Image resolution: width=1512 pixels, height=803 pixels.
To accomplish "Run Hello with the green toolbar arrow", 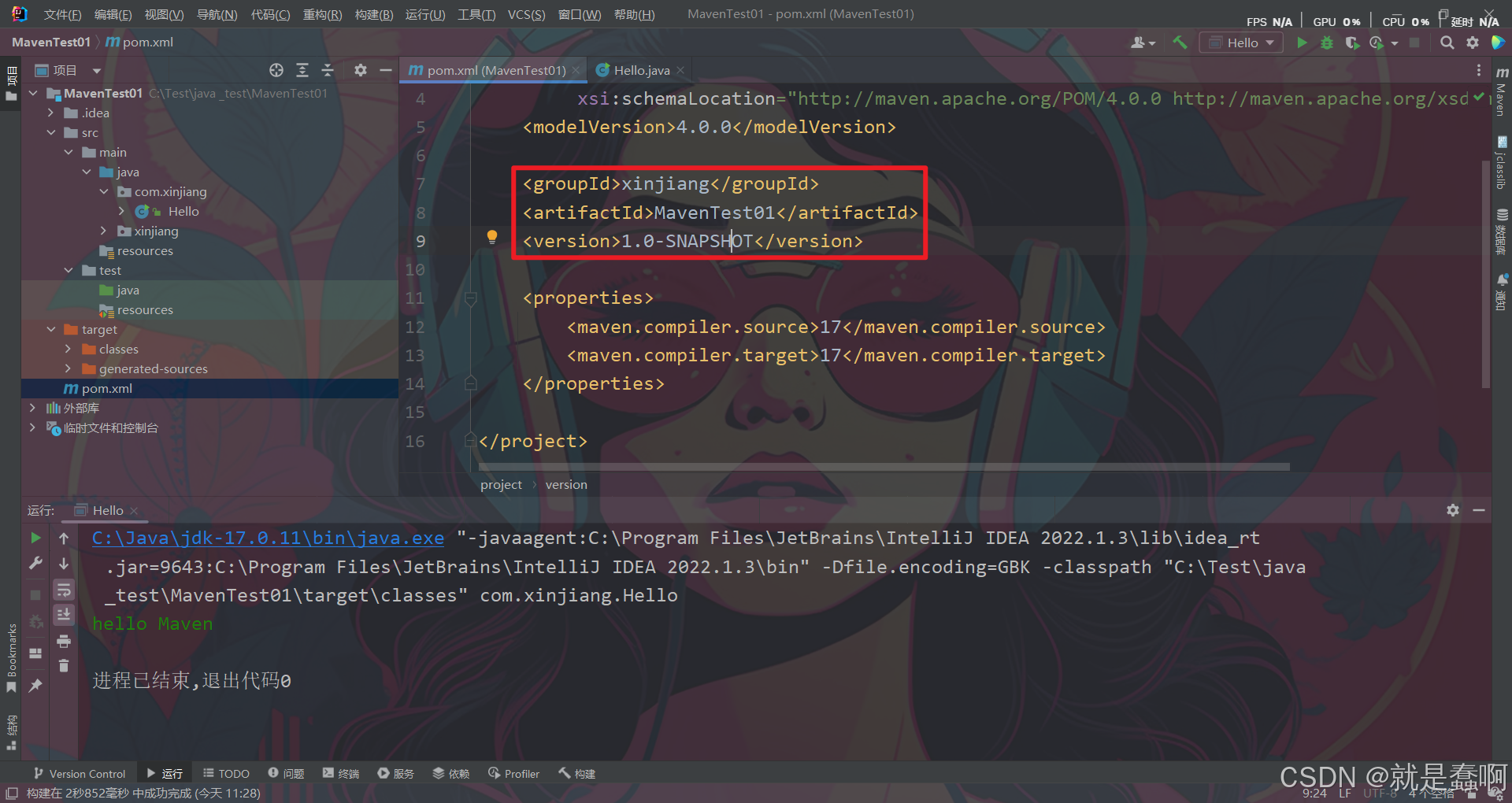I will tap(1302, 43).
